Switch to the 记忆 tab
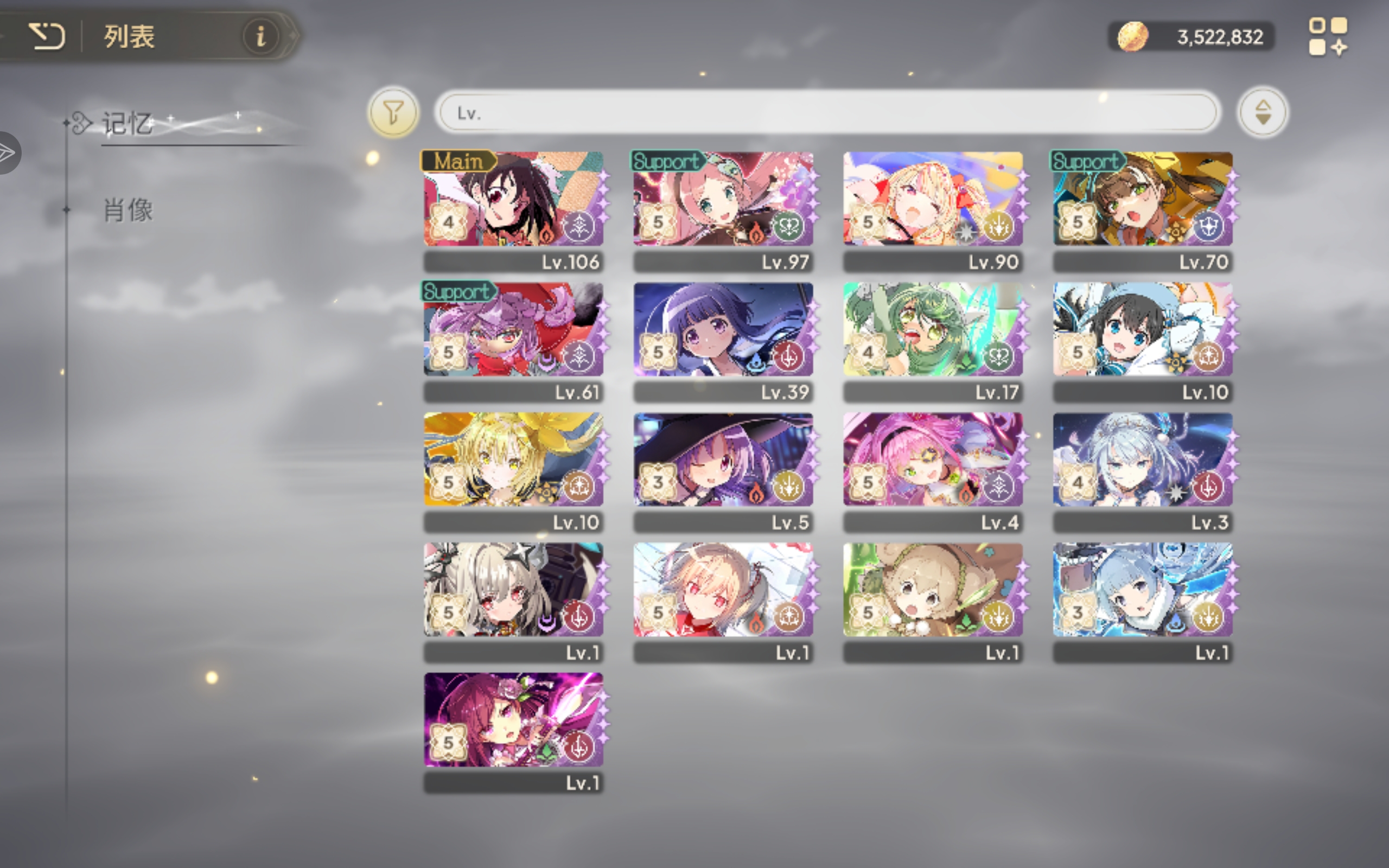Screen dimensions: 1389x868 click(128, 124)
